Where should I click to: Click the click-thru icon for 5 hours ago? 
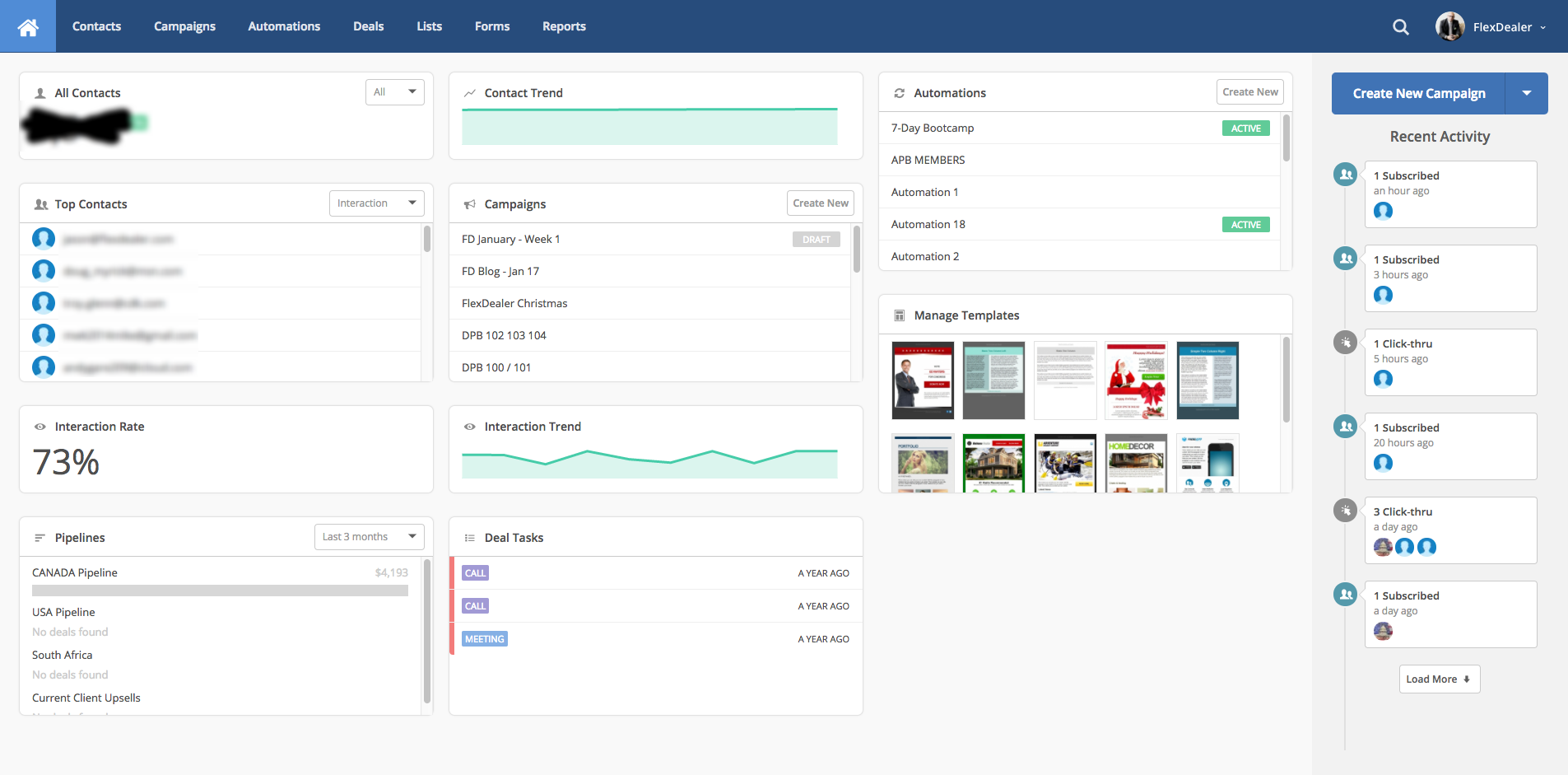click(x=1345, y=343)
